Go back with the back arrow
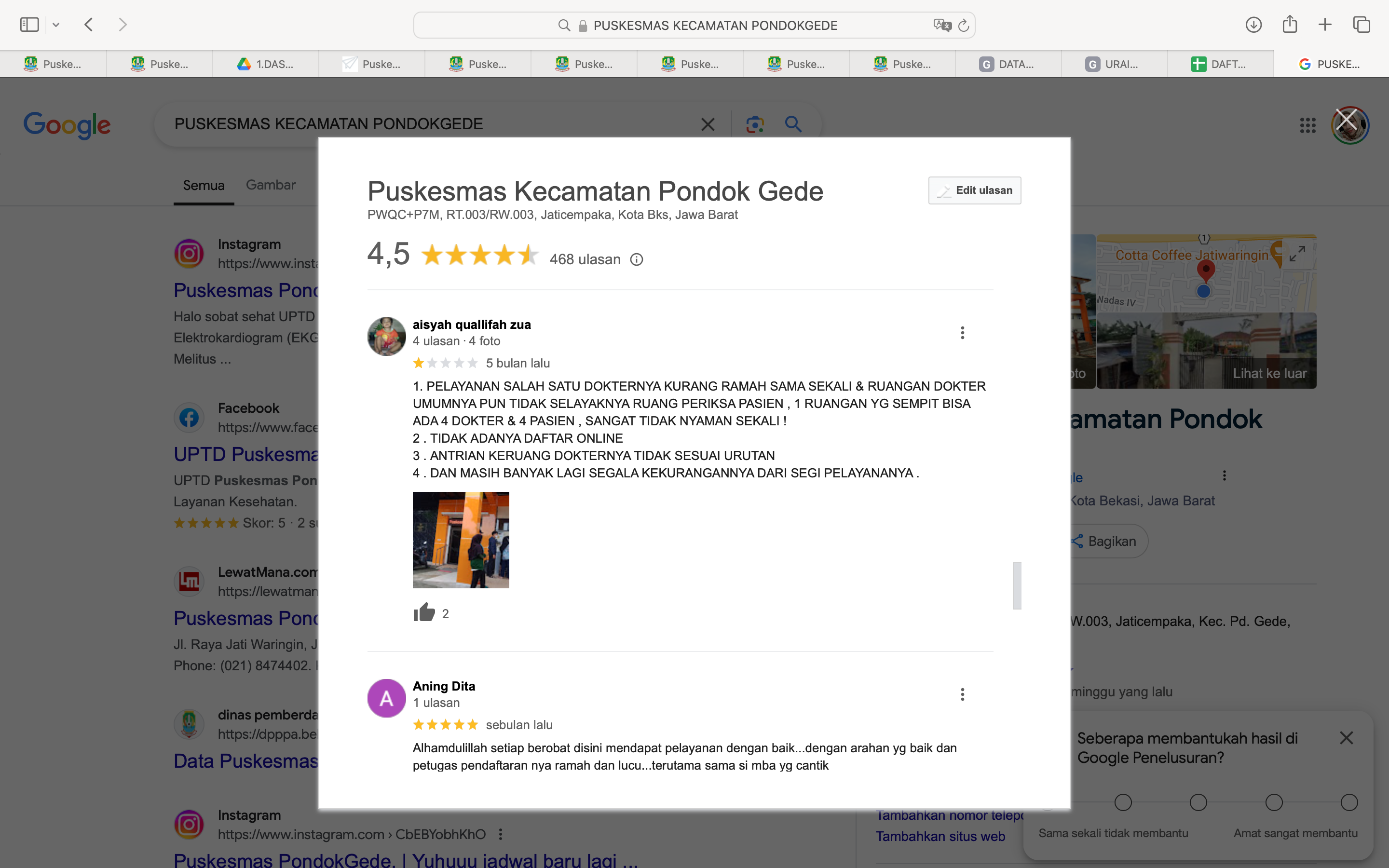The image size is (1389, 868). click(x=88, y=25)
